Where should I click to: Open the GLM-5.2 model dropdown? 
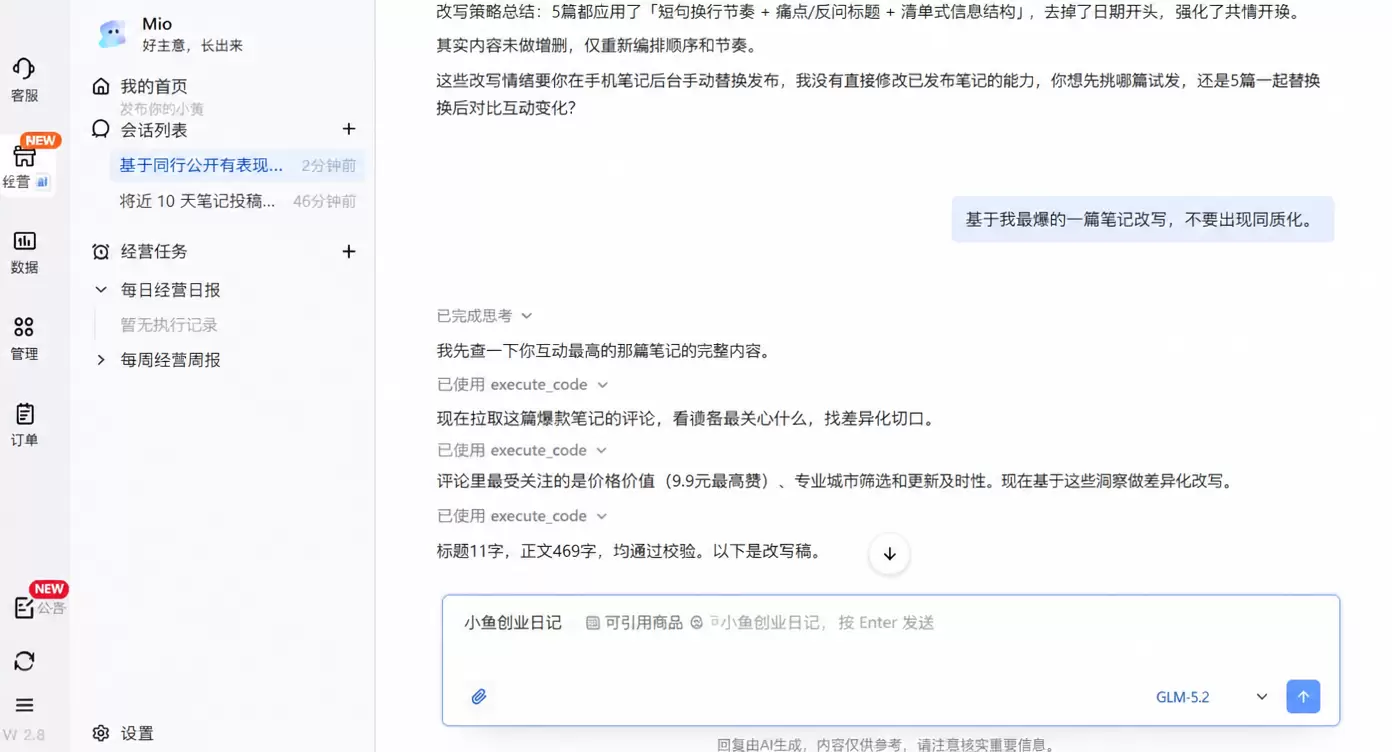[1212, 697]
